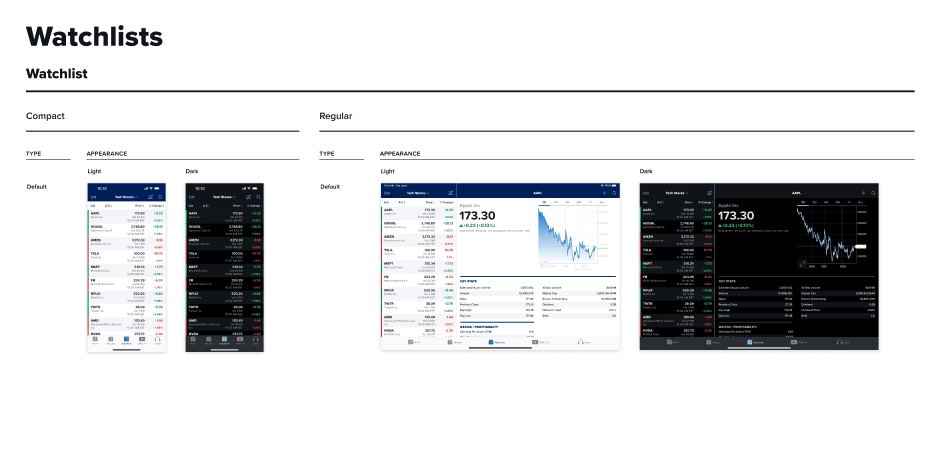The image size is (941, 476).
Task: Select ALL range tab on light regular chart
Action: coord(603,202)
